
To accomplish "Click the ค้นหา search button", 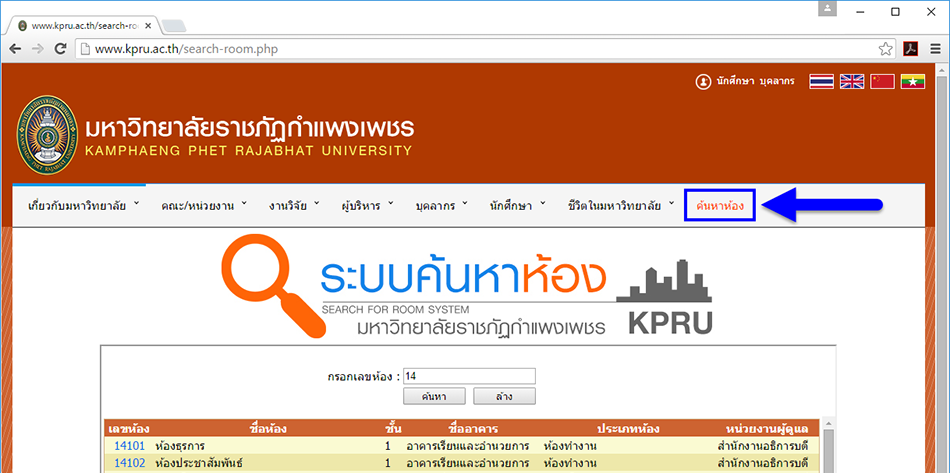I will coord(434,397).
